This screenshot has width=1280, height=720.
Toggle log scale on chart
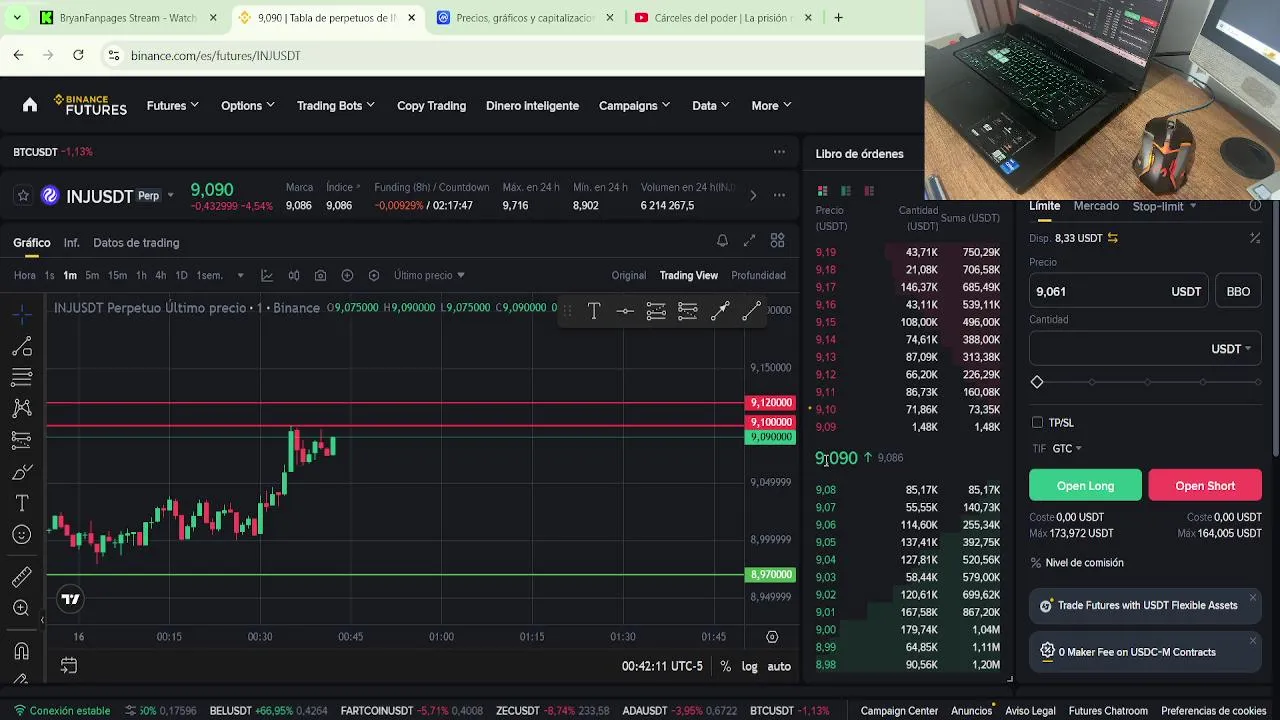click(749, 666)
